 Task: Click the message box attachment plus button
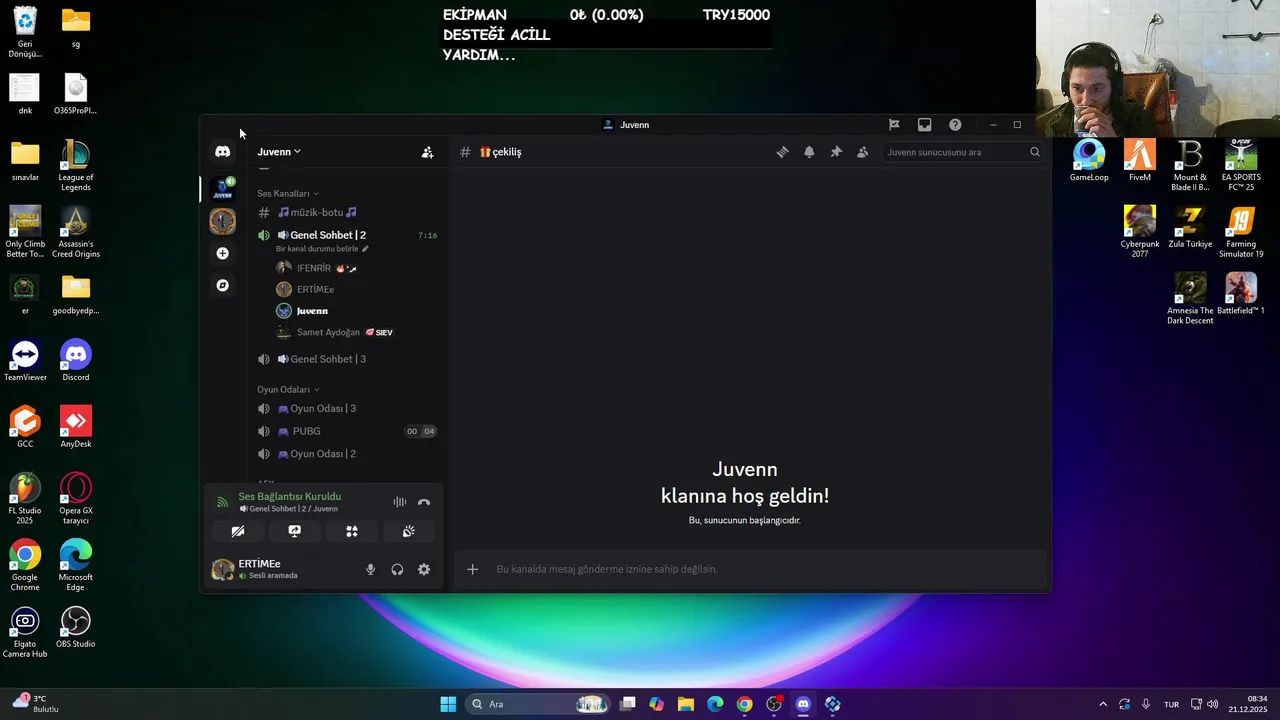tap(473, 569)
